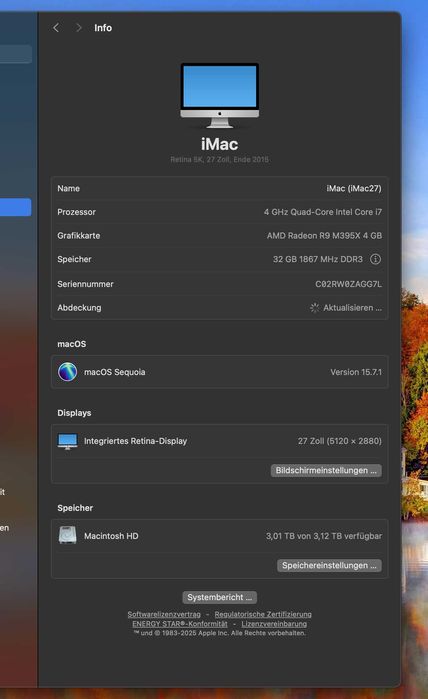This screenshot has width=428, height=699.
Task: Click processor value 4 GHz Quad-Core
Action: tap(323, 212)
